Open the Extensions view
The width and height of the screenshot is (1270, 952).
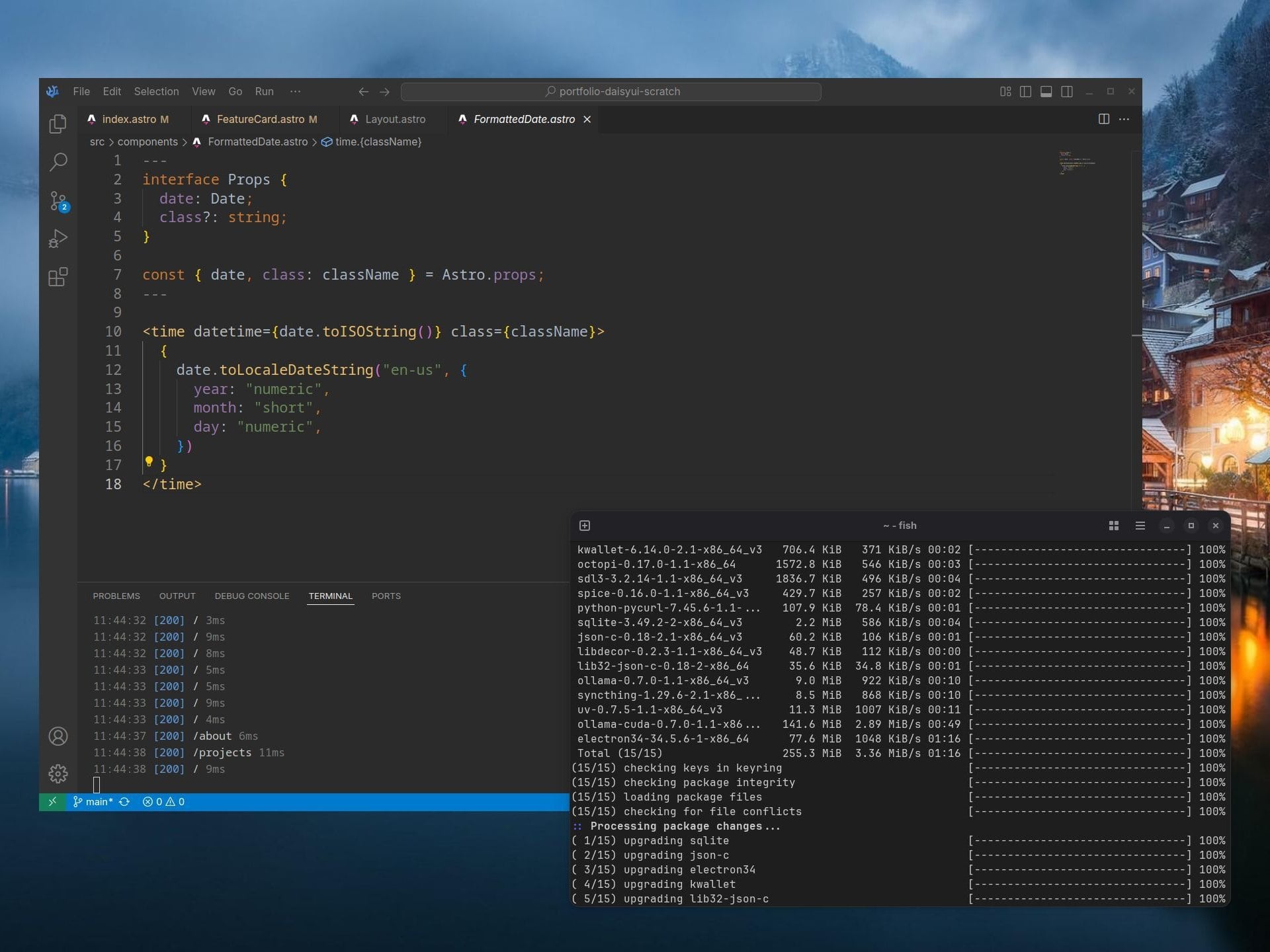(x=58, y=277)
